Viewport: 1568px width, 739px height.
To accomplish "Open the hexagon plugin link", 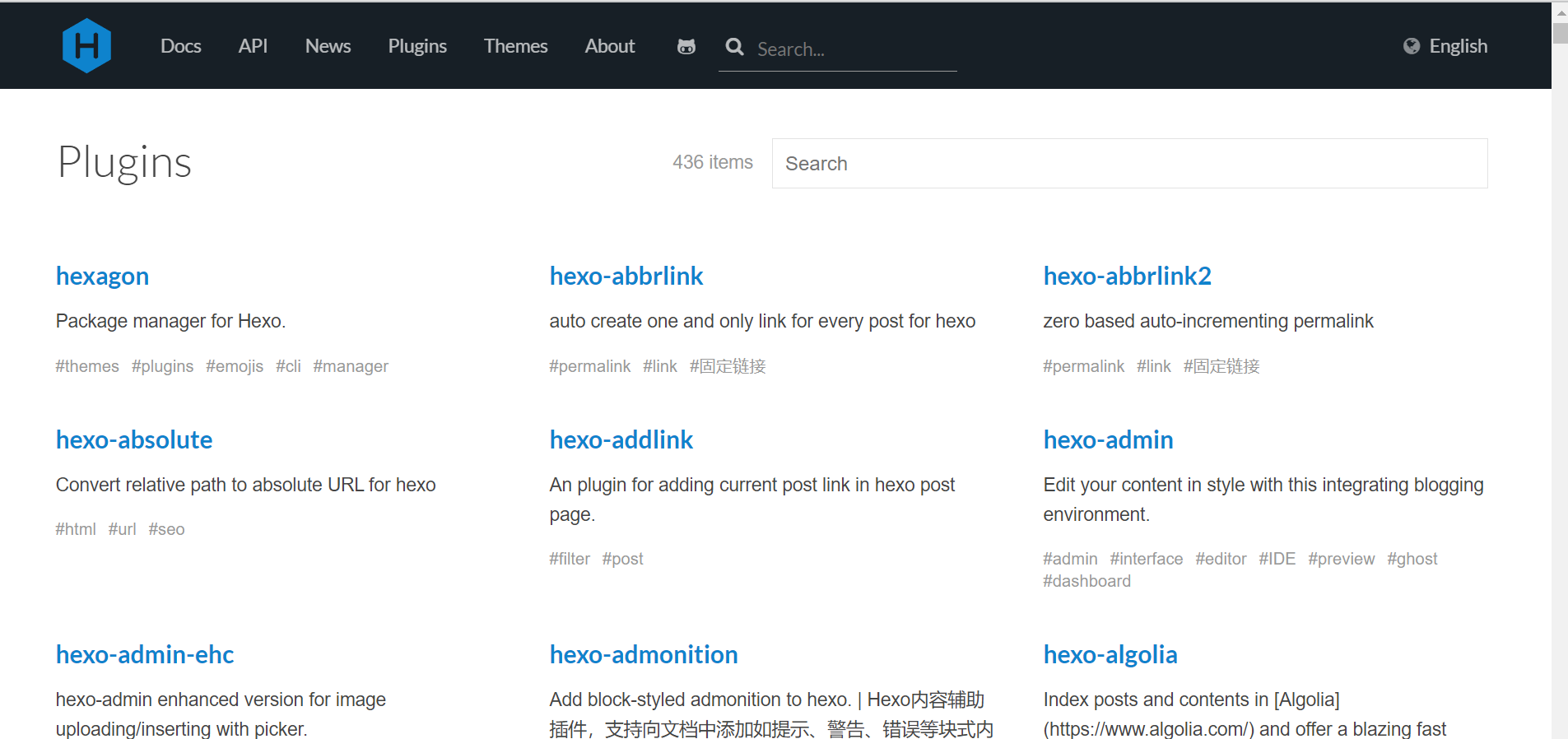I will [102, 276].
